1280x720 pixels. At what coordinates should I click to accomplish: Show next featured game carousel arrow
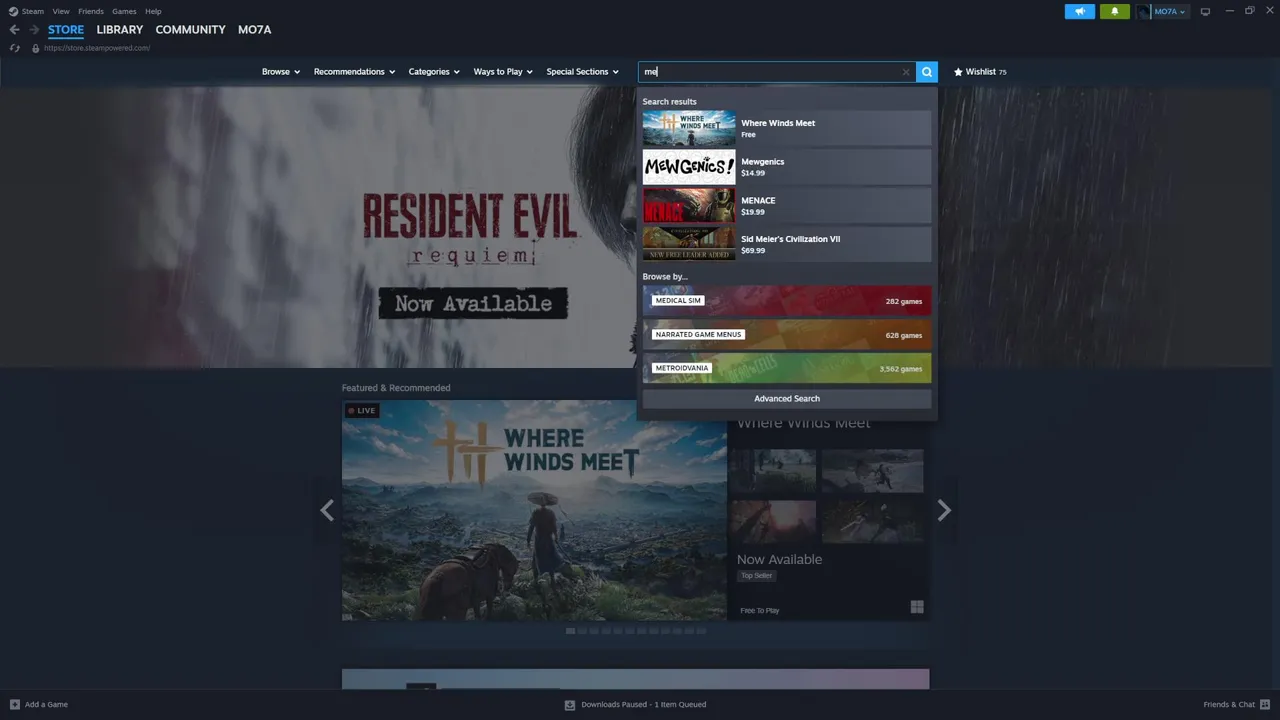tap(944, 510)
